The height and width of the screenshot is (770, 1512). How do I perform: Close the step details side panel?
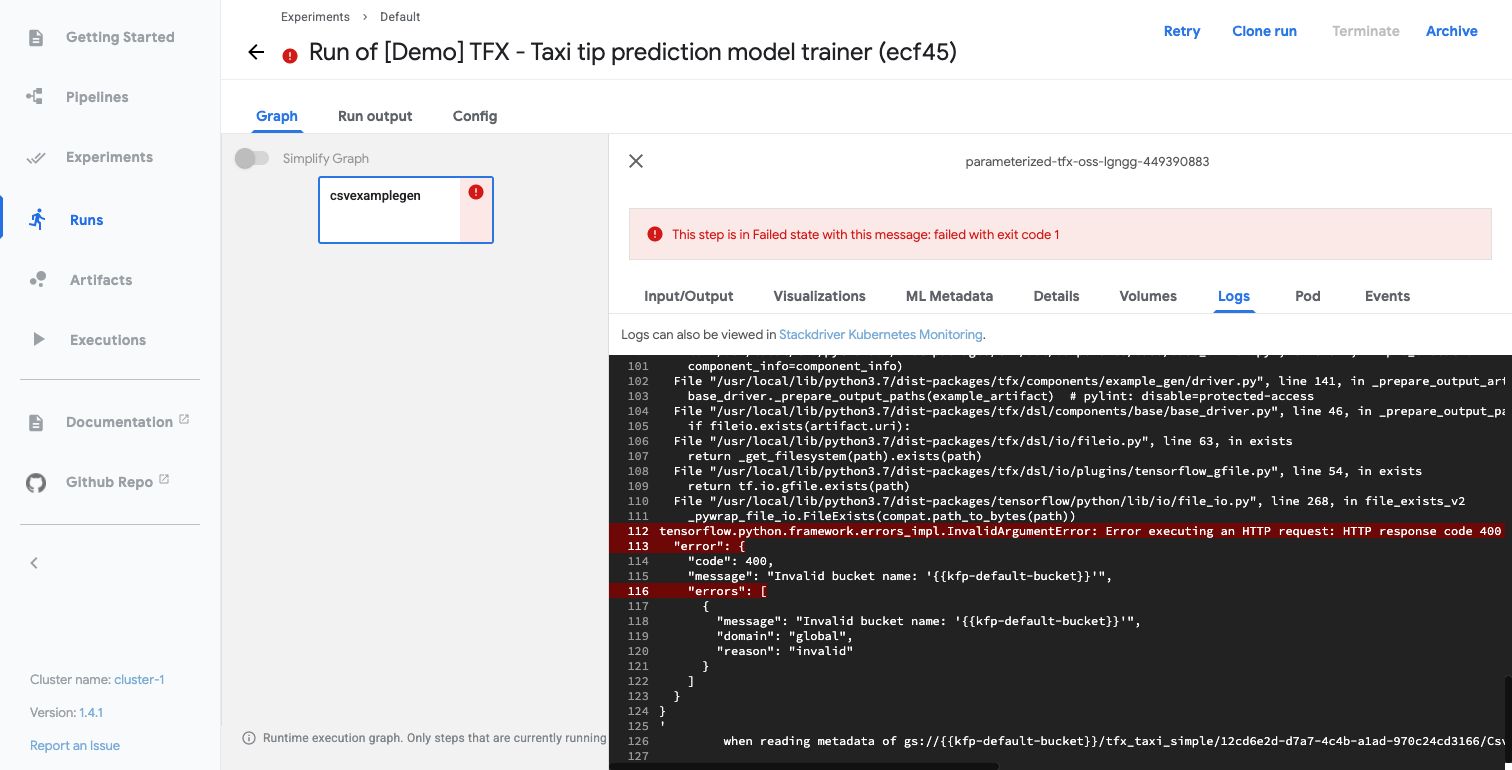click(x=636, y=161)
